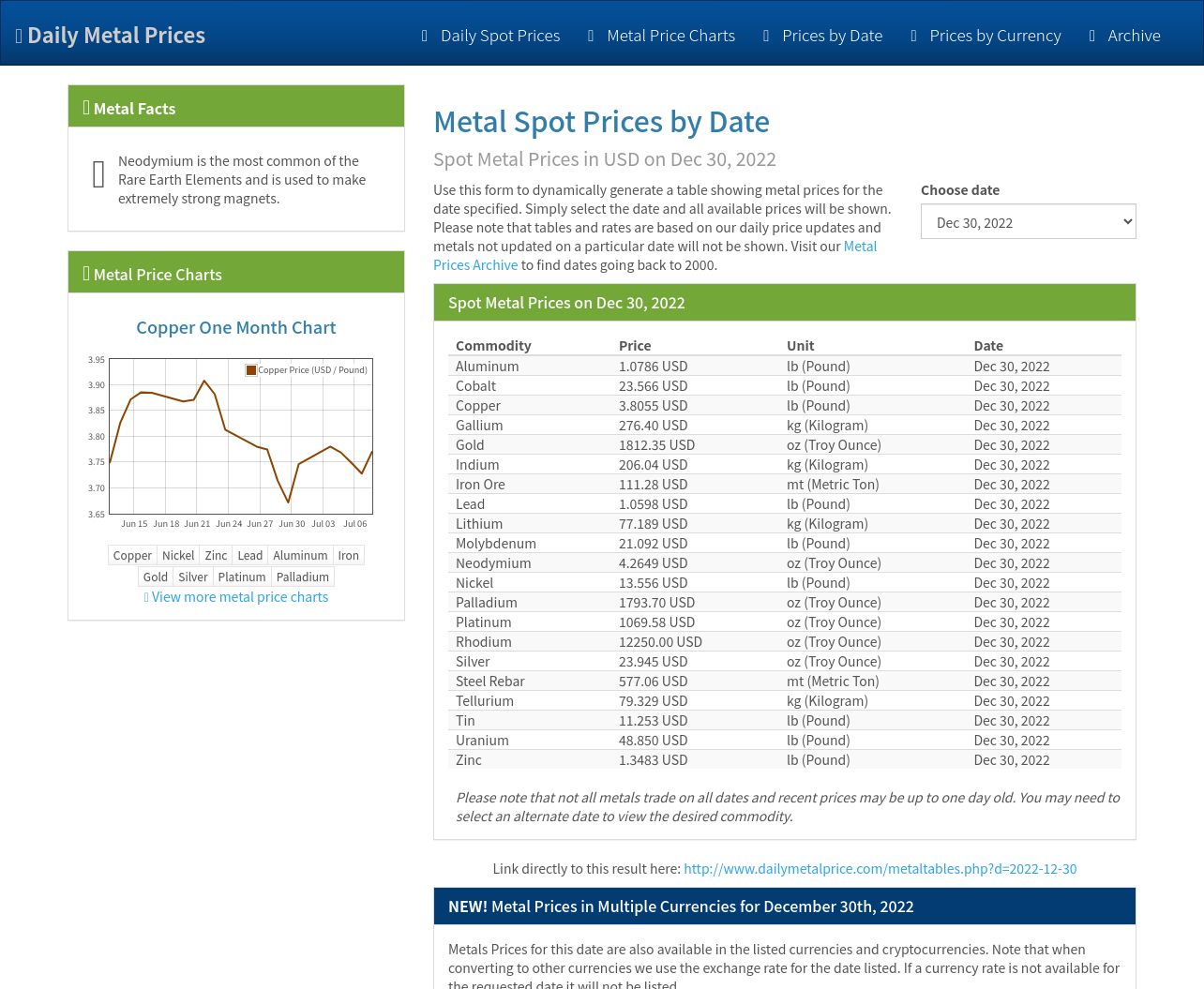Go to Prices by Date page
This screenshot has width=1204, height=989.
point(832,36)
